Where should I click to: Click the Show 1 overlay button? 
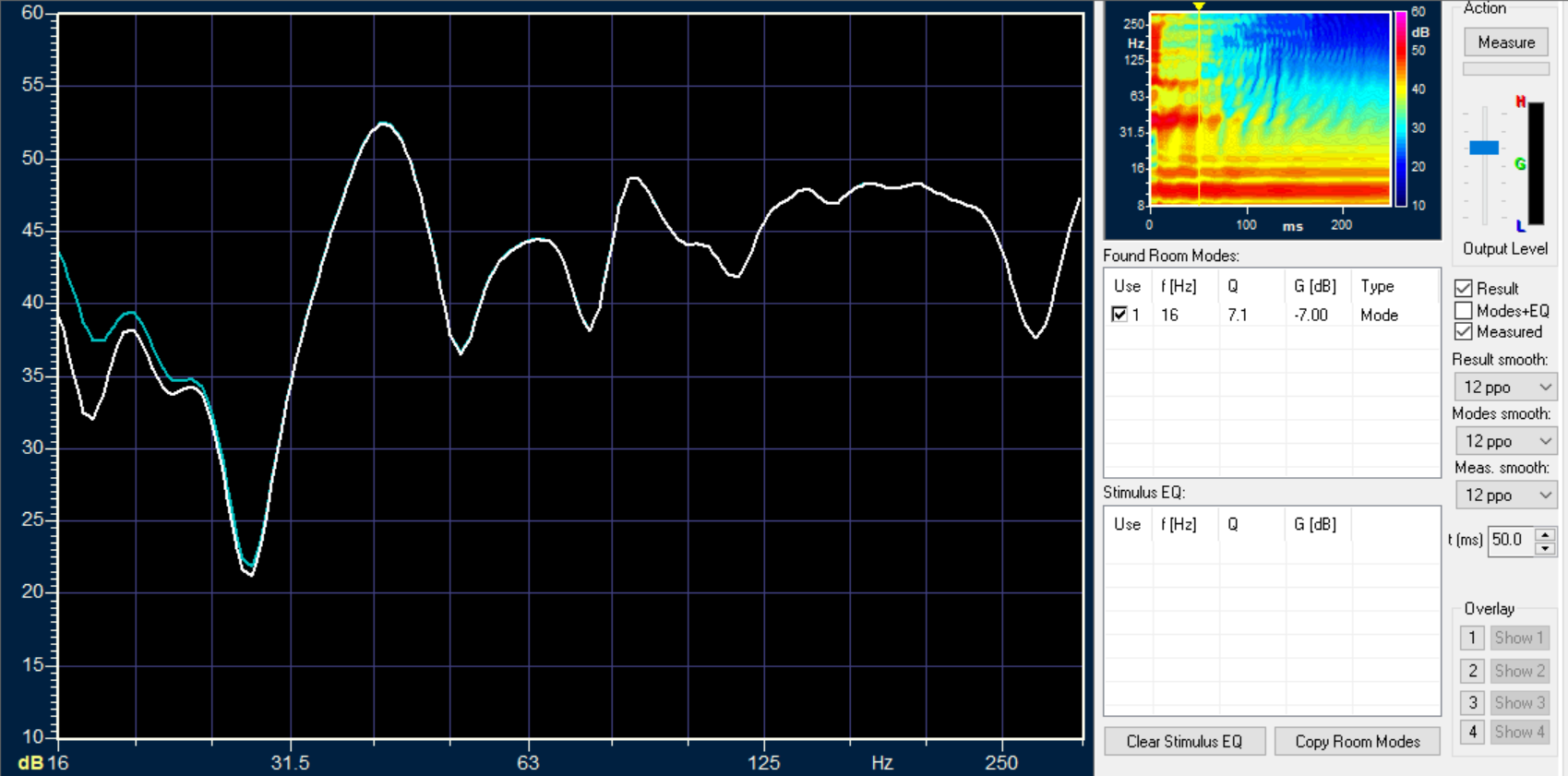click(x=1519, y=638)
